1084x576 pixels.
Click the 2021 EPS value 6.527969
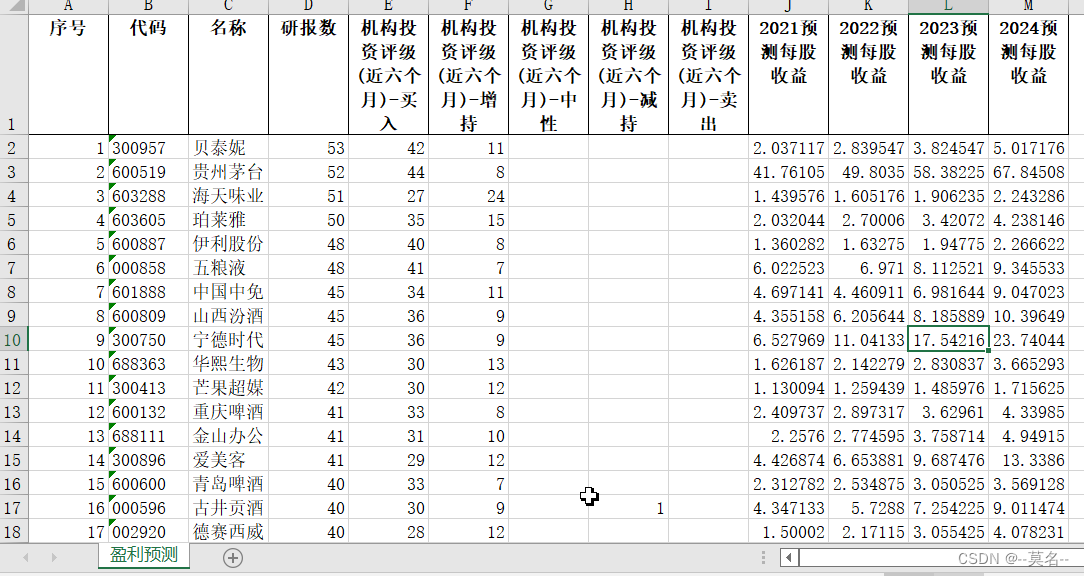(x=789, y=340)
